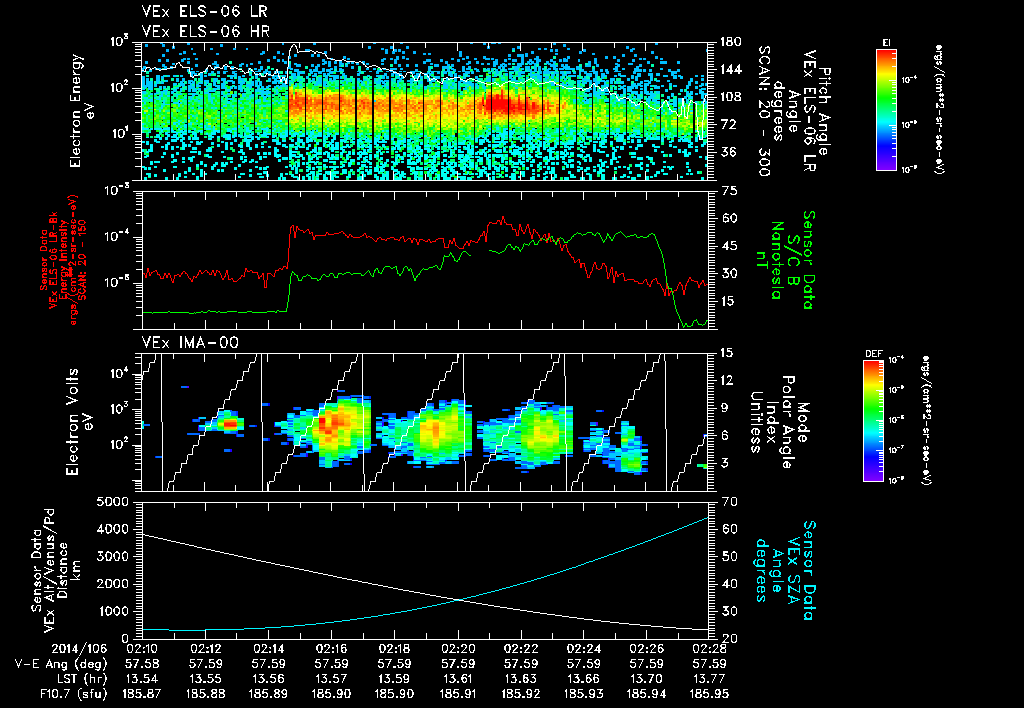Click the green 'S/C B Nanotesla' axis label
Screen dimensions: 1024x708
click(x=786, y=259)
